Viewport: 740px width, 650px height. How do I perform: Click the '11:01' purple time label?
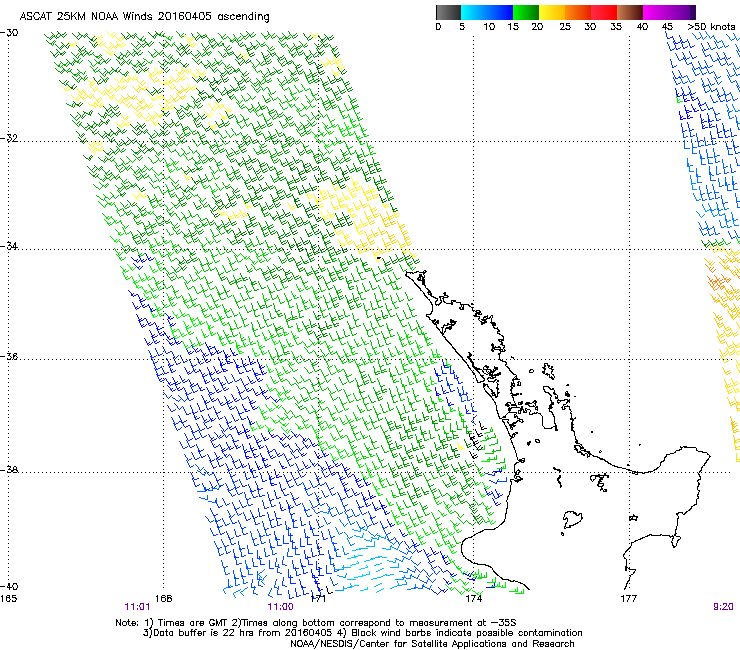137,607
